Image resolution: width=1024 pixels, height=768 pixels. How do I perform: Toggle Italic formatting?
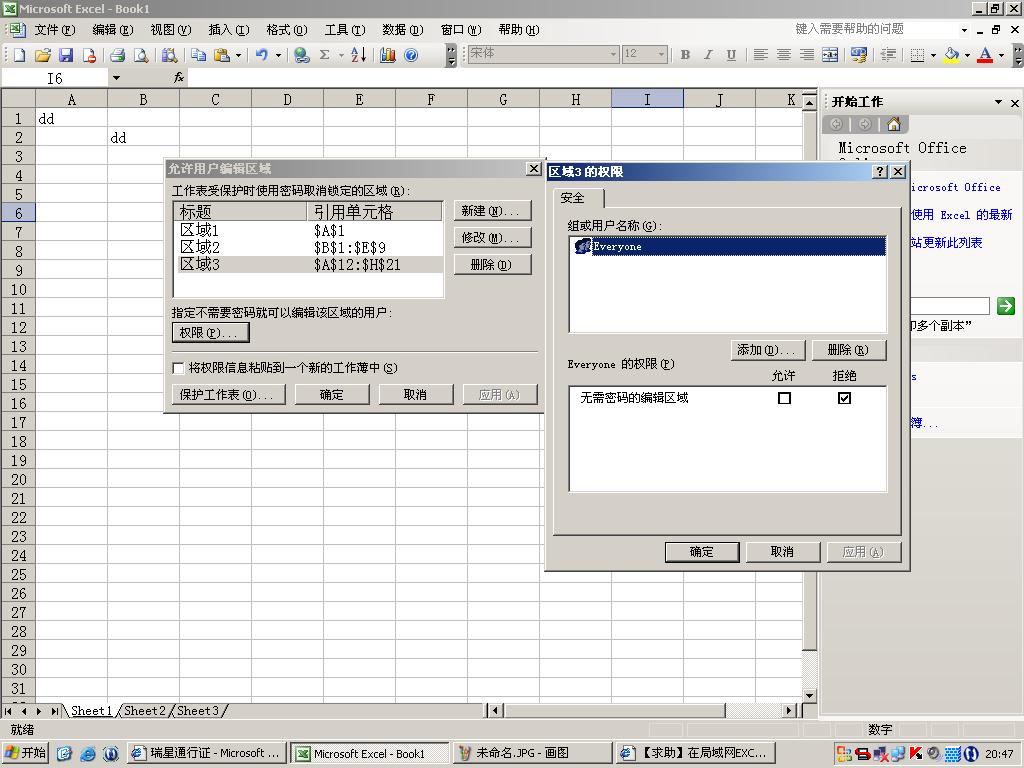(708, 55)
